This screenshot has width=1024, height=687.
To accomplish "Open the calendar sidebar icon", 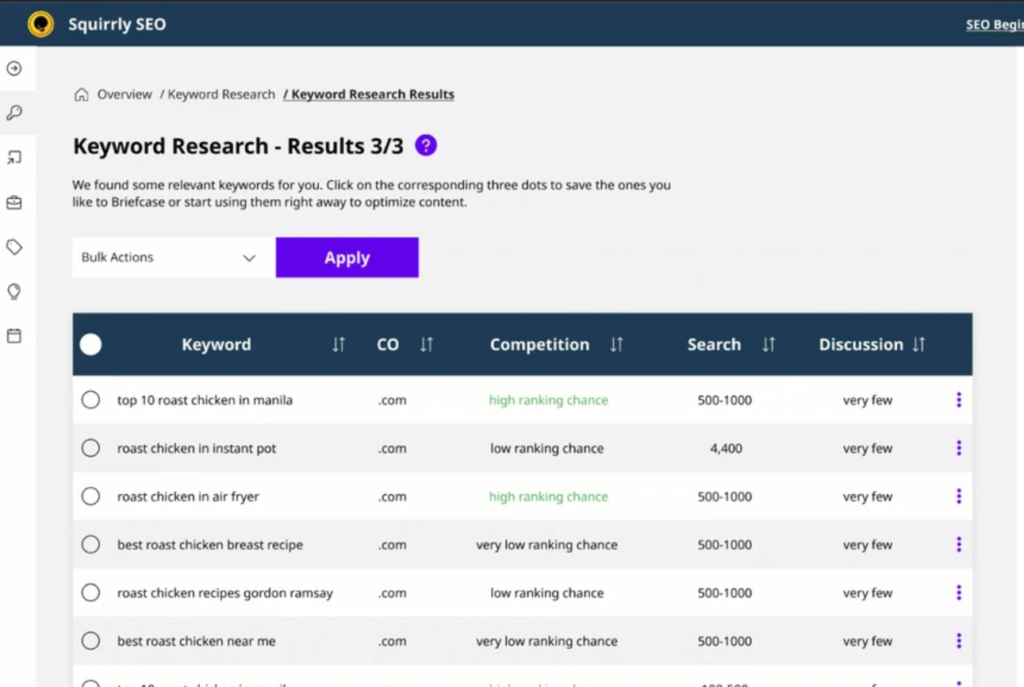I will coord(14,336).
